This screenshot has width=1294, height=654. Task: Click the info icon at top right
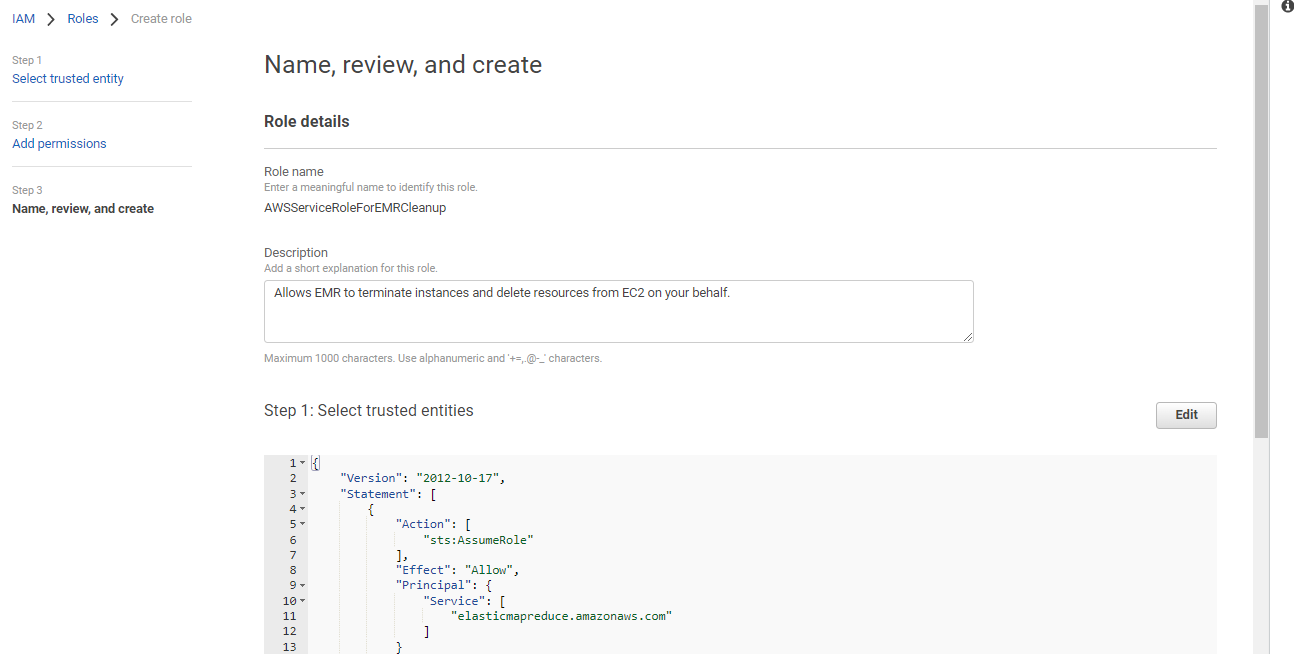(x=1287, y=7)
